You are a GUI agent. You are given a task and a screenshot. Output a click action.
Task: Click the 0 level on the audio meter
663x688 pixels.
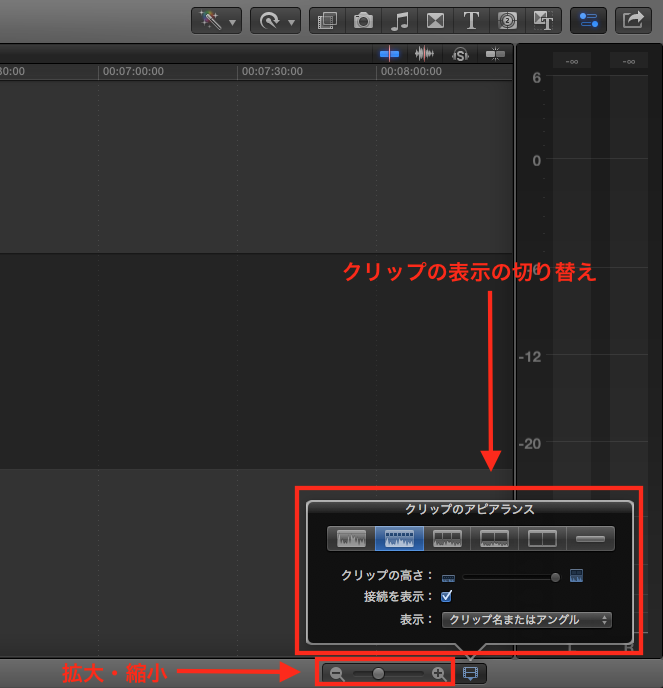(536, 161)
